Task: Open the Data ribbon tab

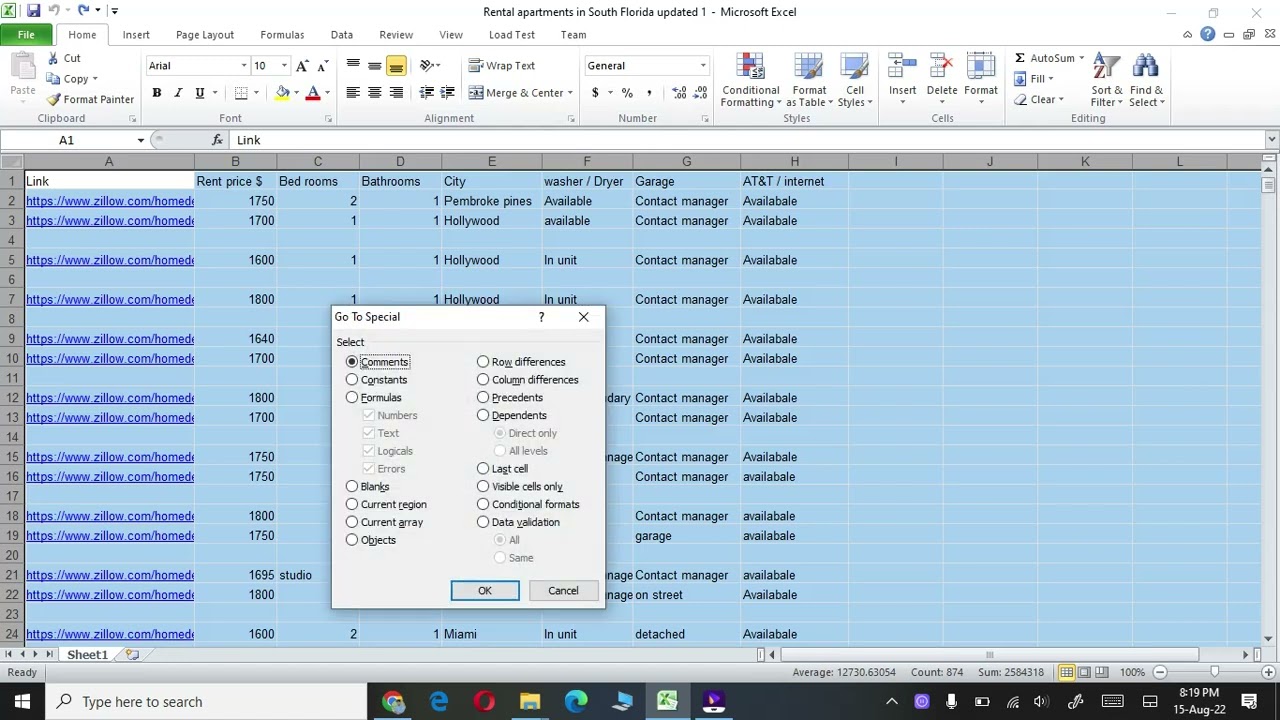Action: click(x=342, y=35)
